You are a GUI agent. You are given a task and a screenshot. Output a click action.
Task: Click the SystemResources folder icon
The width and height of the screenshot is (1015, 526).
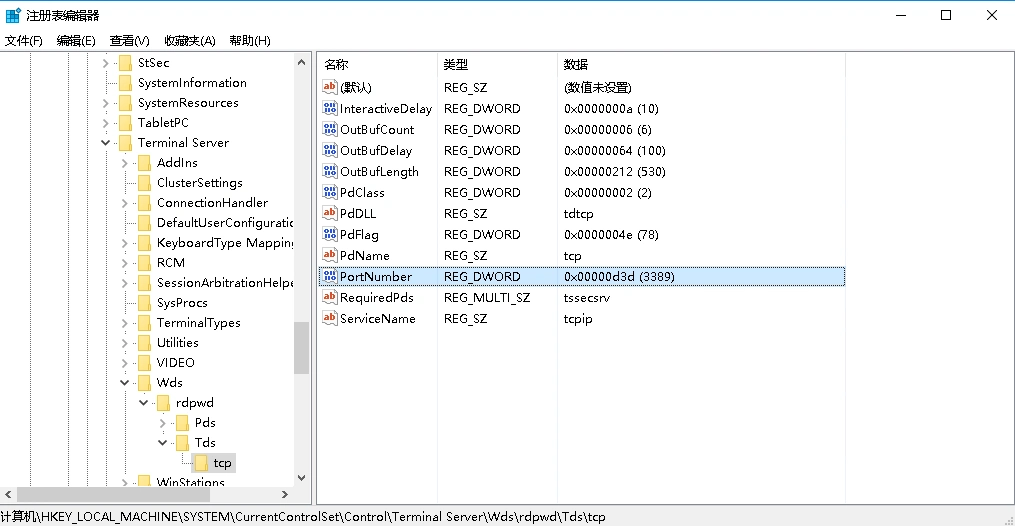tap(126, 103)
